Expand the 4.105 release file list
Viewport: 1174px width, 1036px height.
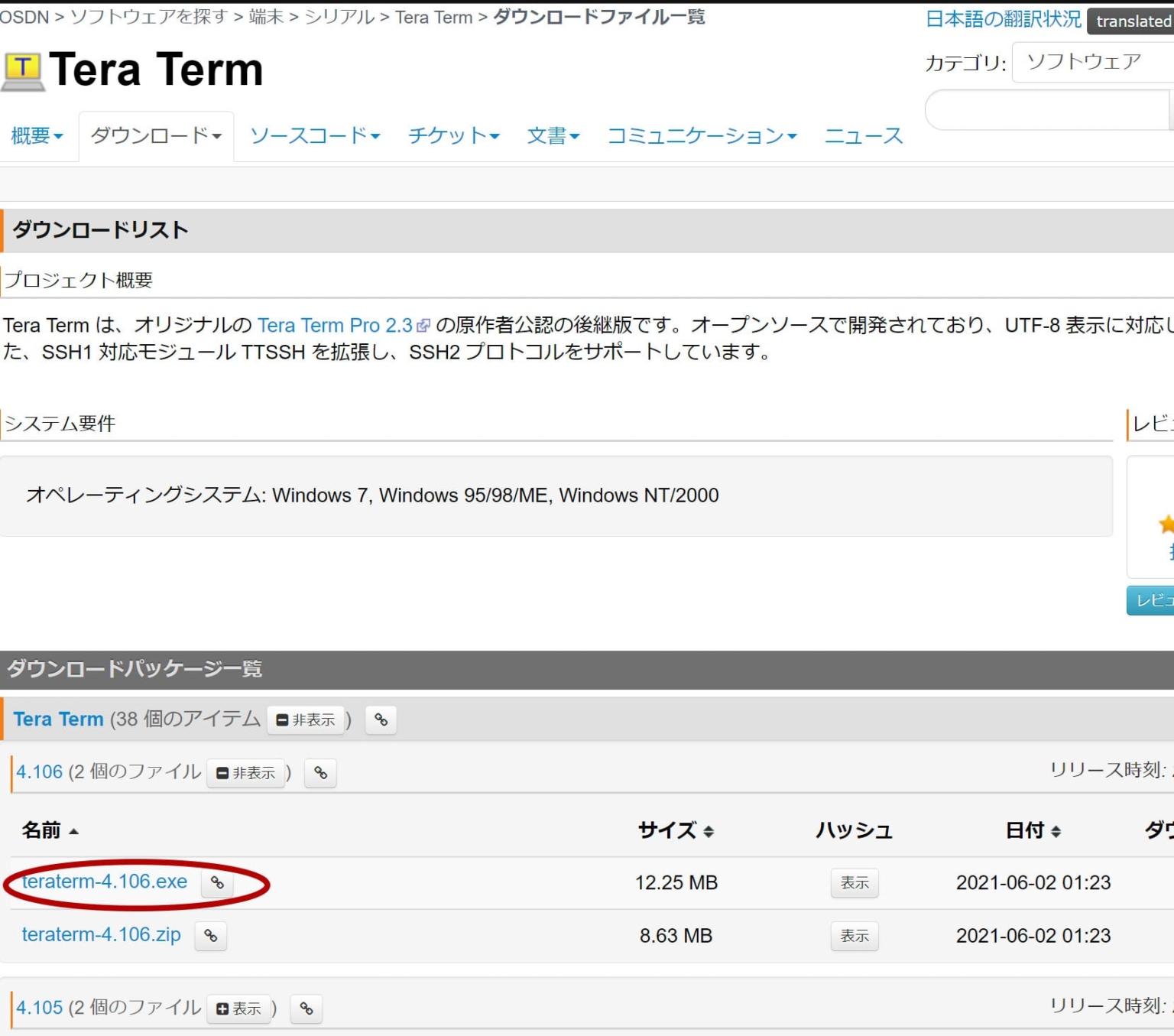(x=239, y=1009)
